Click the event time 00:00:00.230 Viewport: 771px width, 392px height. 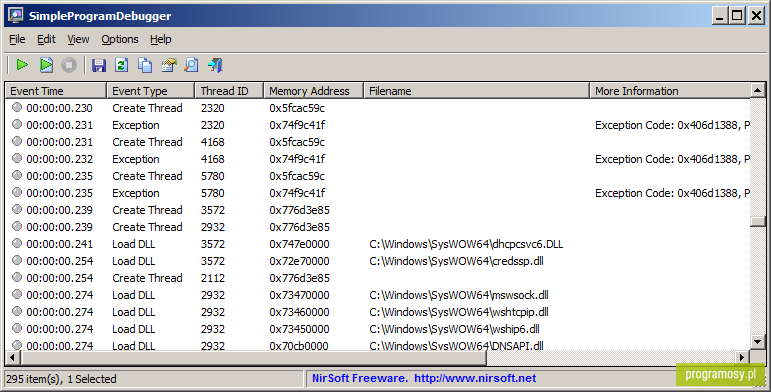click(59, 108)
